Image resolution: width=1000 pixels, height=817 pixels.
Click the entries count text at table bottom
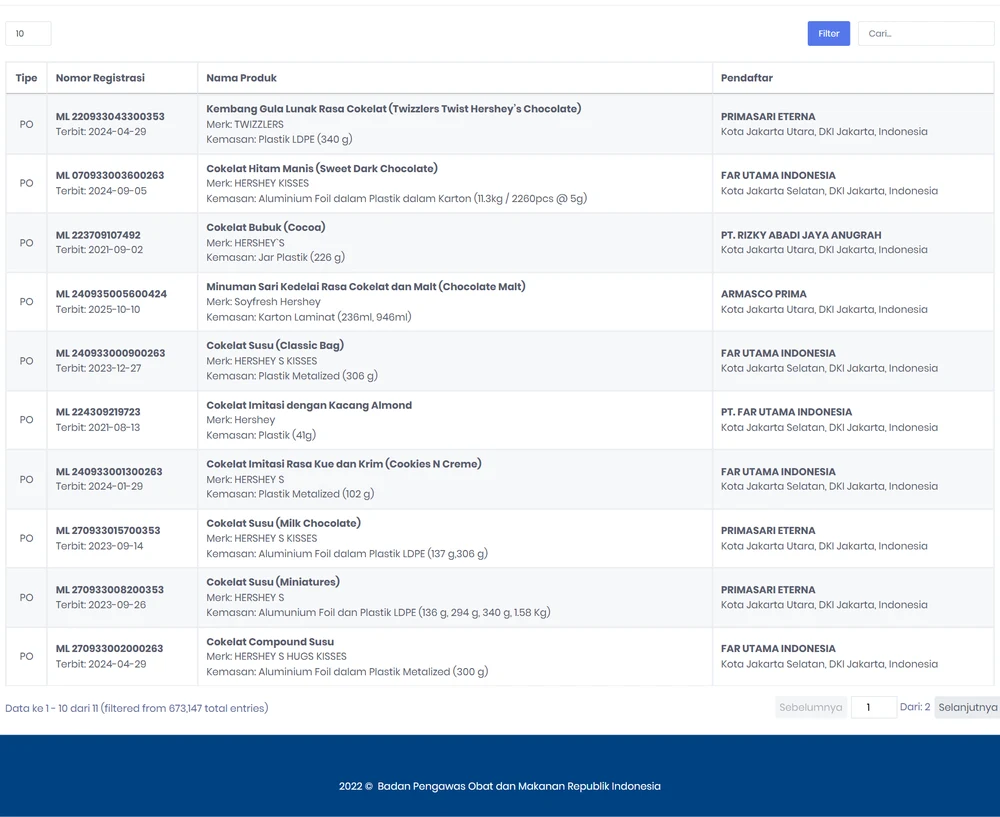coord(136,708)
